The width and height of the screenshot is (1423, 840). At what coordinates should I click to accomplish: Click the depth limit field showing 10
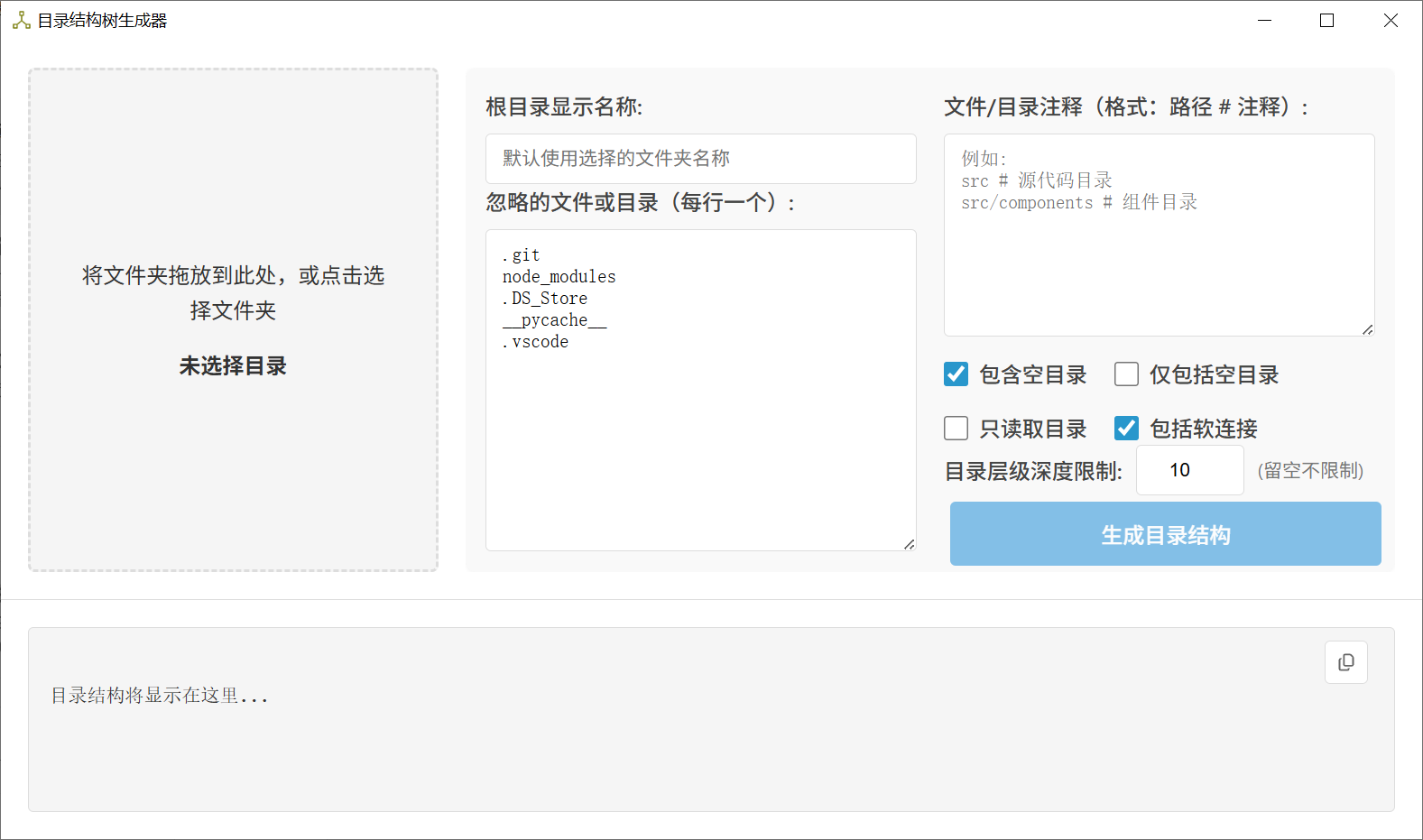1189,470
